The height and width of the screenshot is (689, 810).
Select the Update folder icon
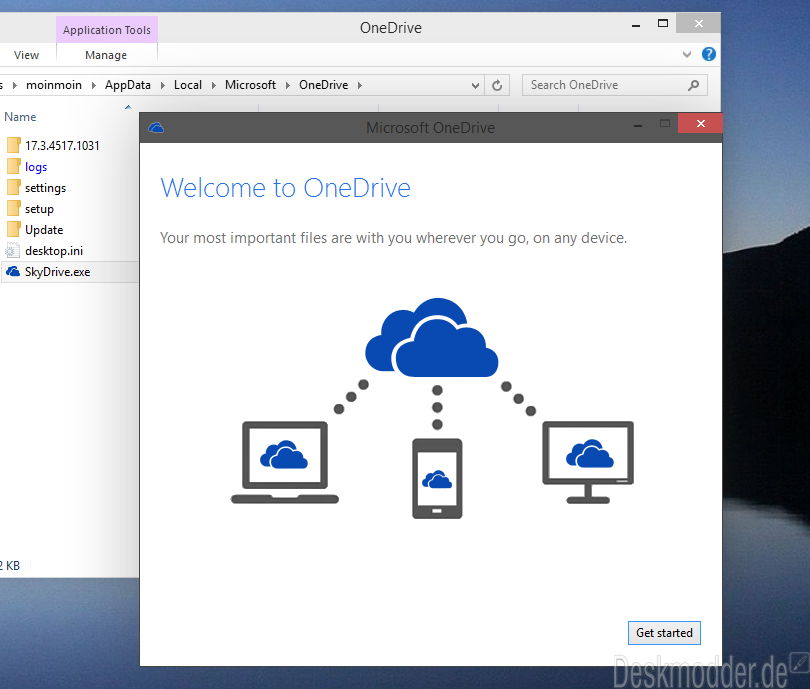click(14, 229)
